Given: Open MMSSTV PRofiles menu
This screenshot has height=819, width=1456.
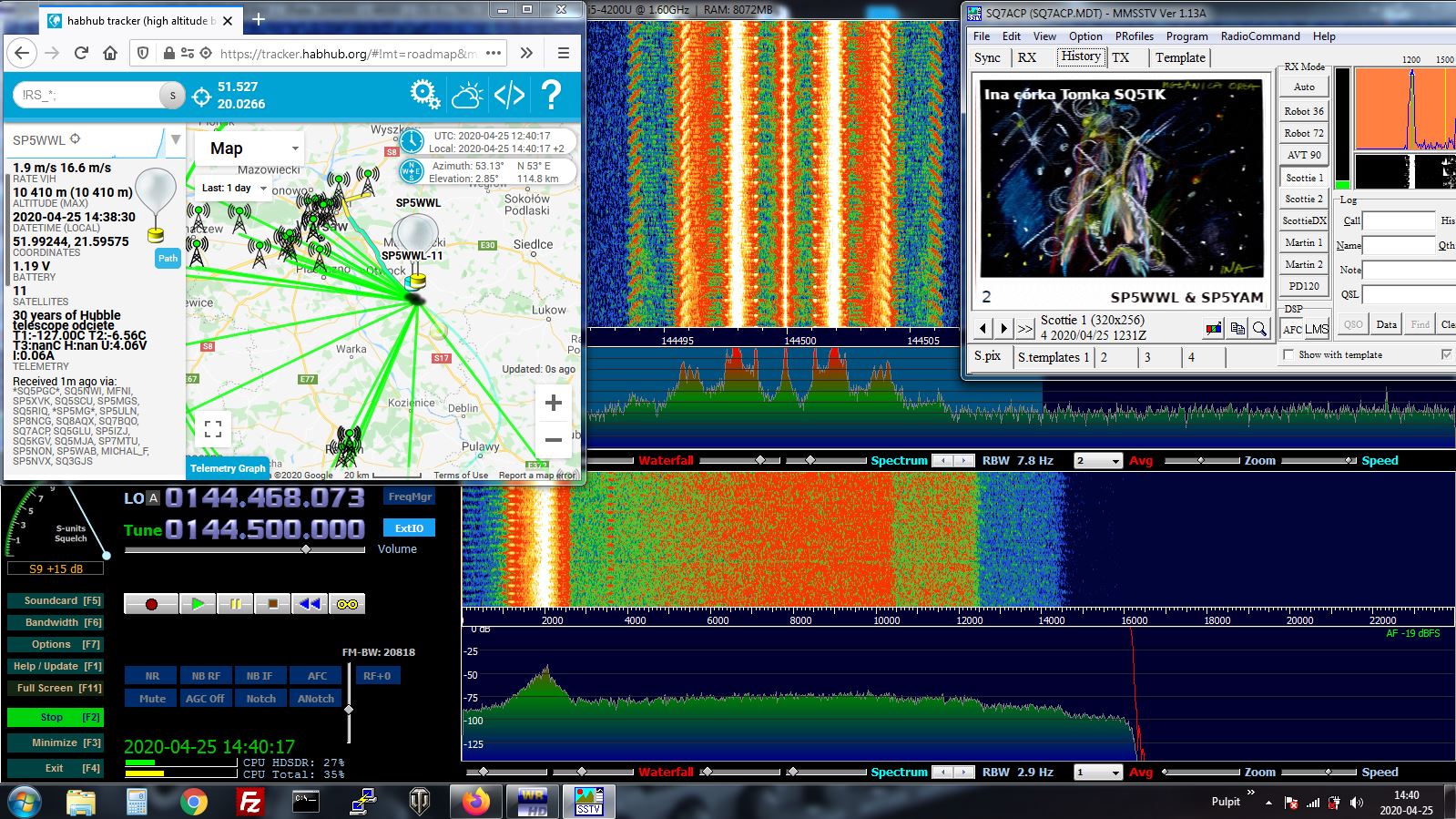Looking at the screenshot, I should tap(1134, 36).
